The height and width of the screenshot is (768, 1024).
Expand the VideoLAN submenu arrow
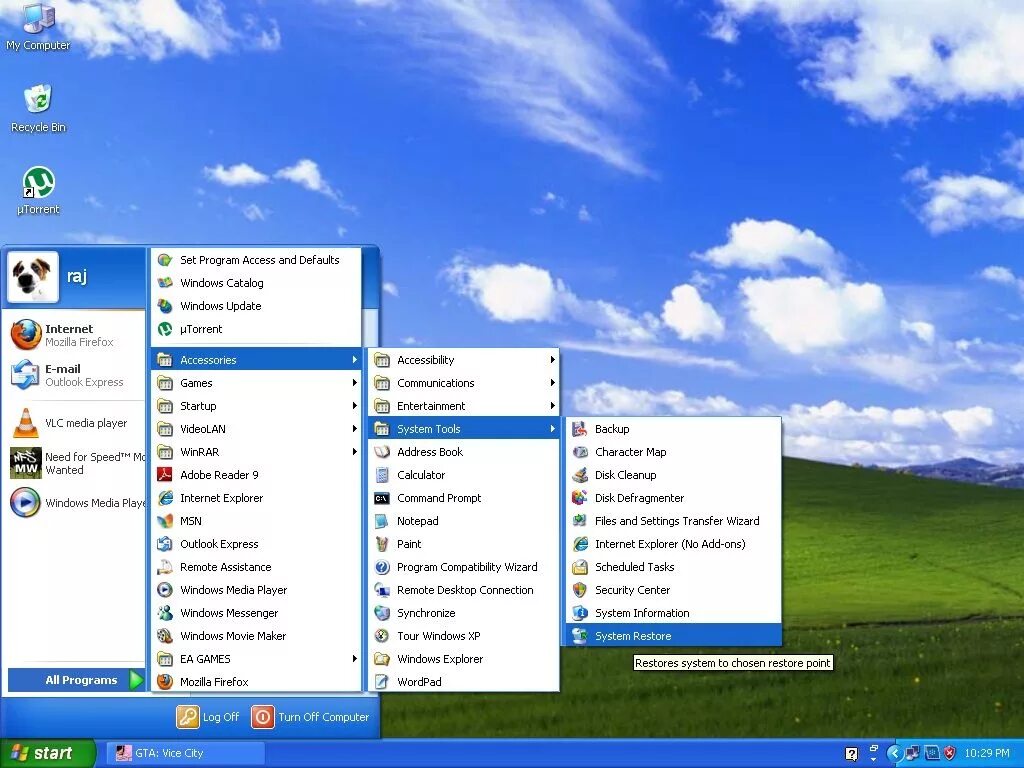[355, 428]
